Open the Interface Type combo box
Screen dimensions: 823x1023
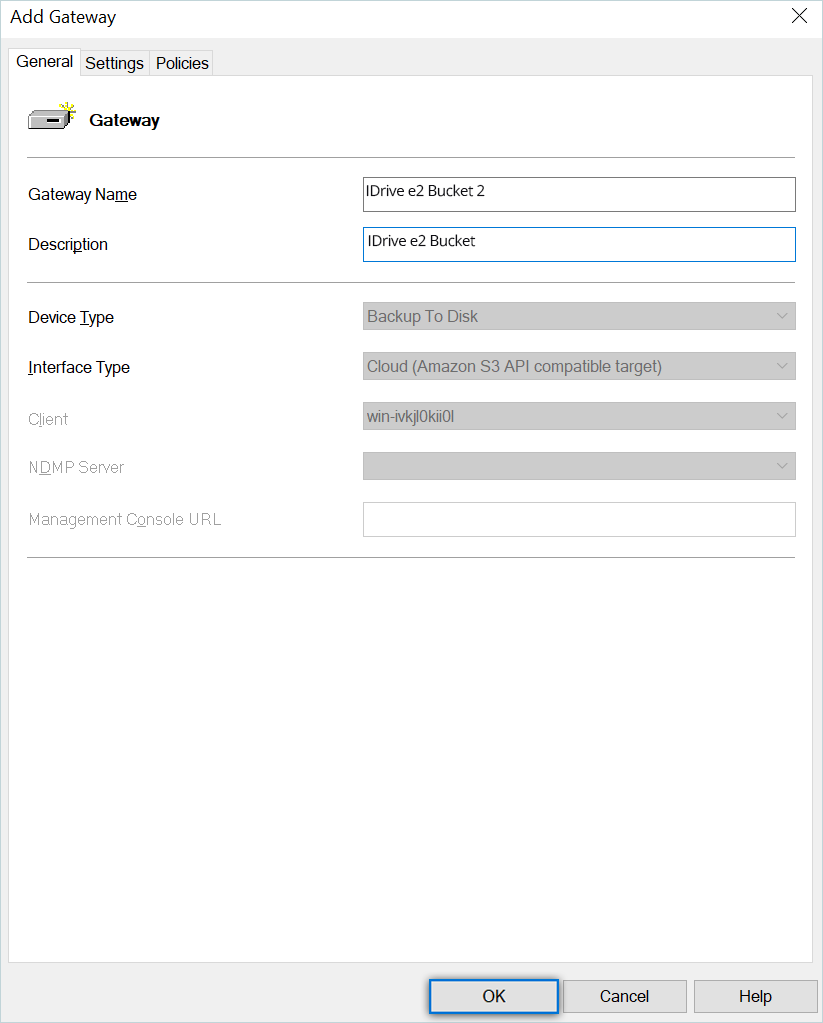(579, 367)
